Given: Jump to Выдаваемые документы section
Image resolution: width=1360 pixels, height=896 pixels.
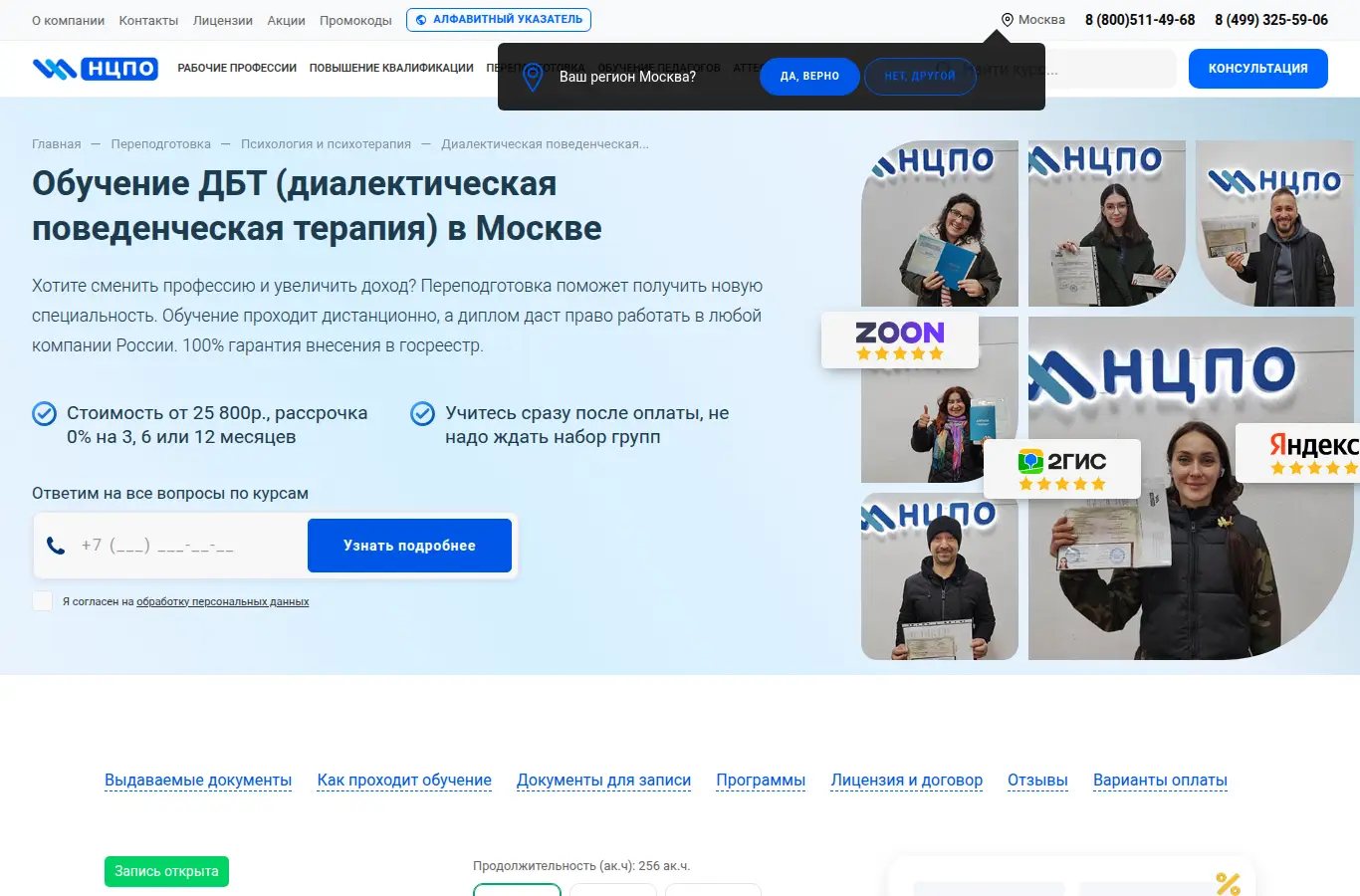Looking at the screenshot, I should [198, 781].
